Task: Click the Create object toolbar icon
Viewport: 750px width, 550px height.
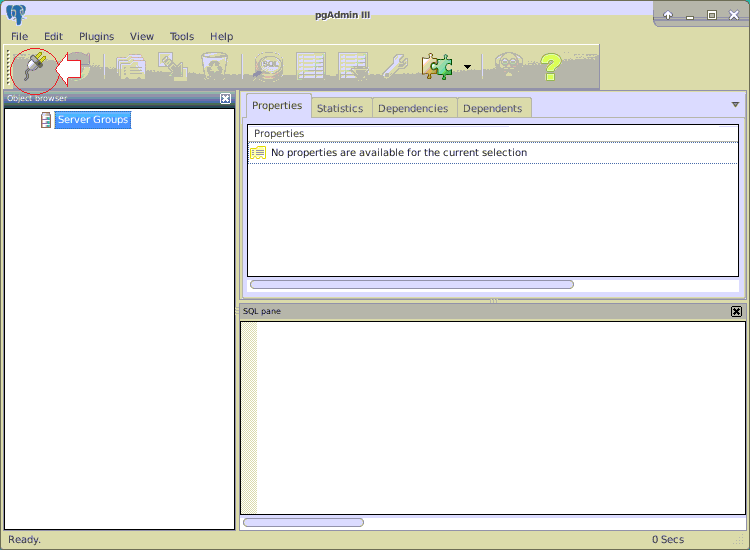Action: 173,66
